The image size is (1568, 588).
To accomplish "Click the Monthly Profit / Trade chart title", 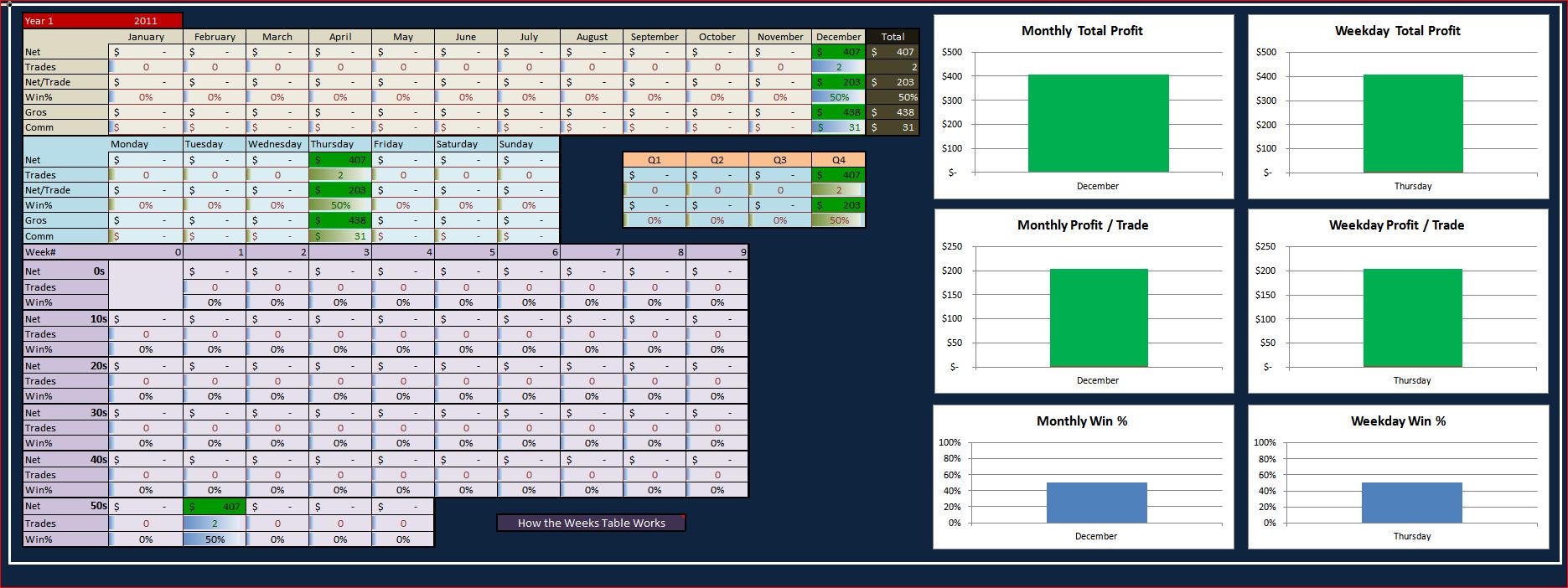I will click(1083, 225).
